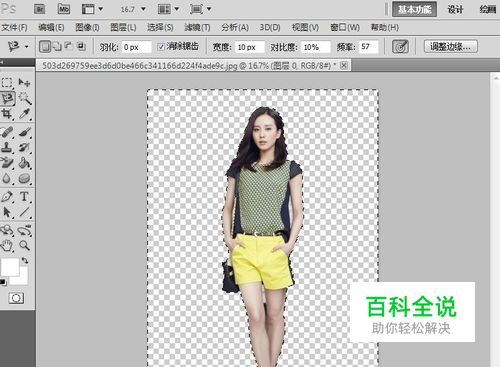Open the 滤镜(T) menu
The width and height of the screenshot is (500, 367).
[197, 27]
